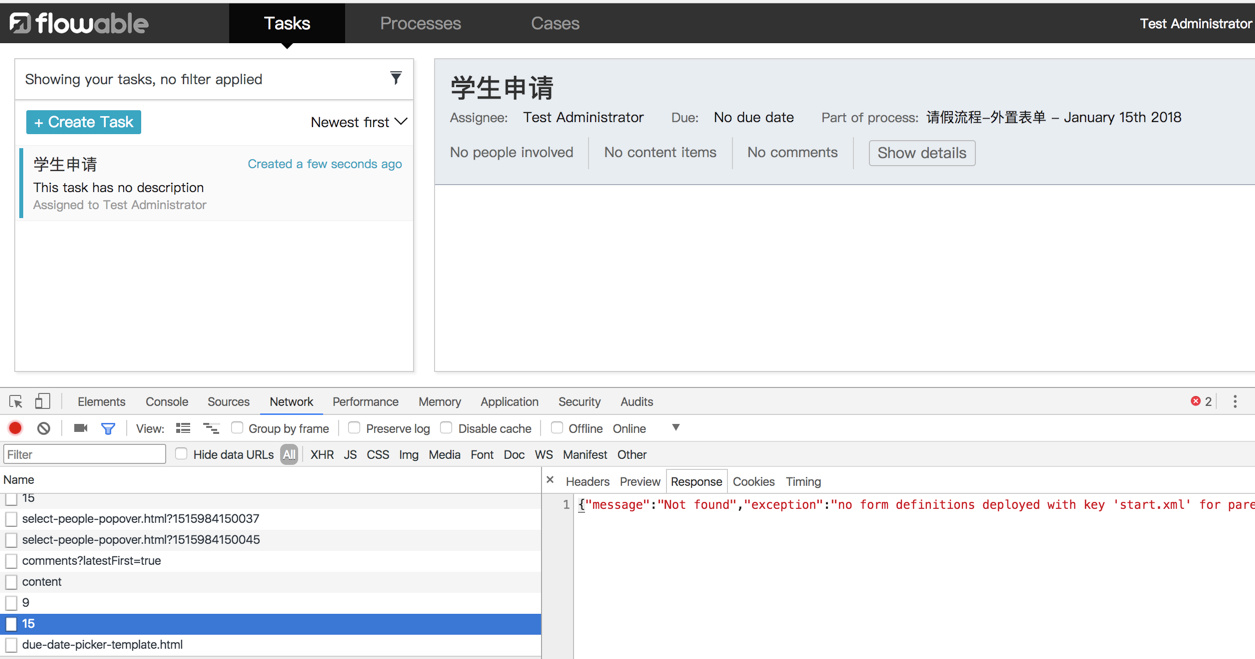Switch to the Processes tab
This screenshot has width=1255, height=659.
pos(420,23)
